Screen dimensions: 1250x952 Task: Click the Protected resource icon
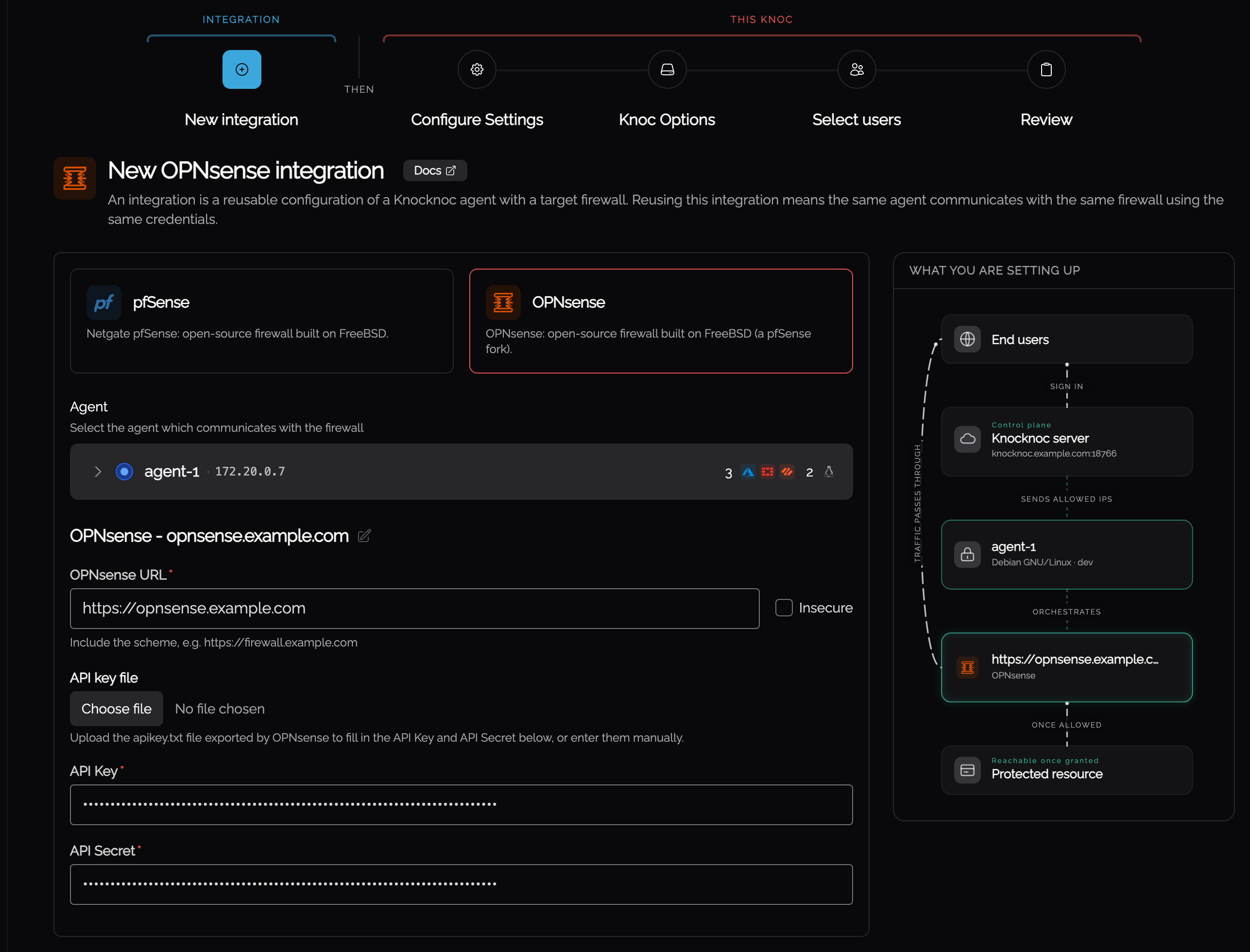click(x=967, y=770)
